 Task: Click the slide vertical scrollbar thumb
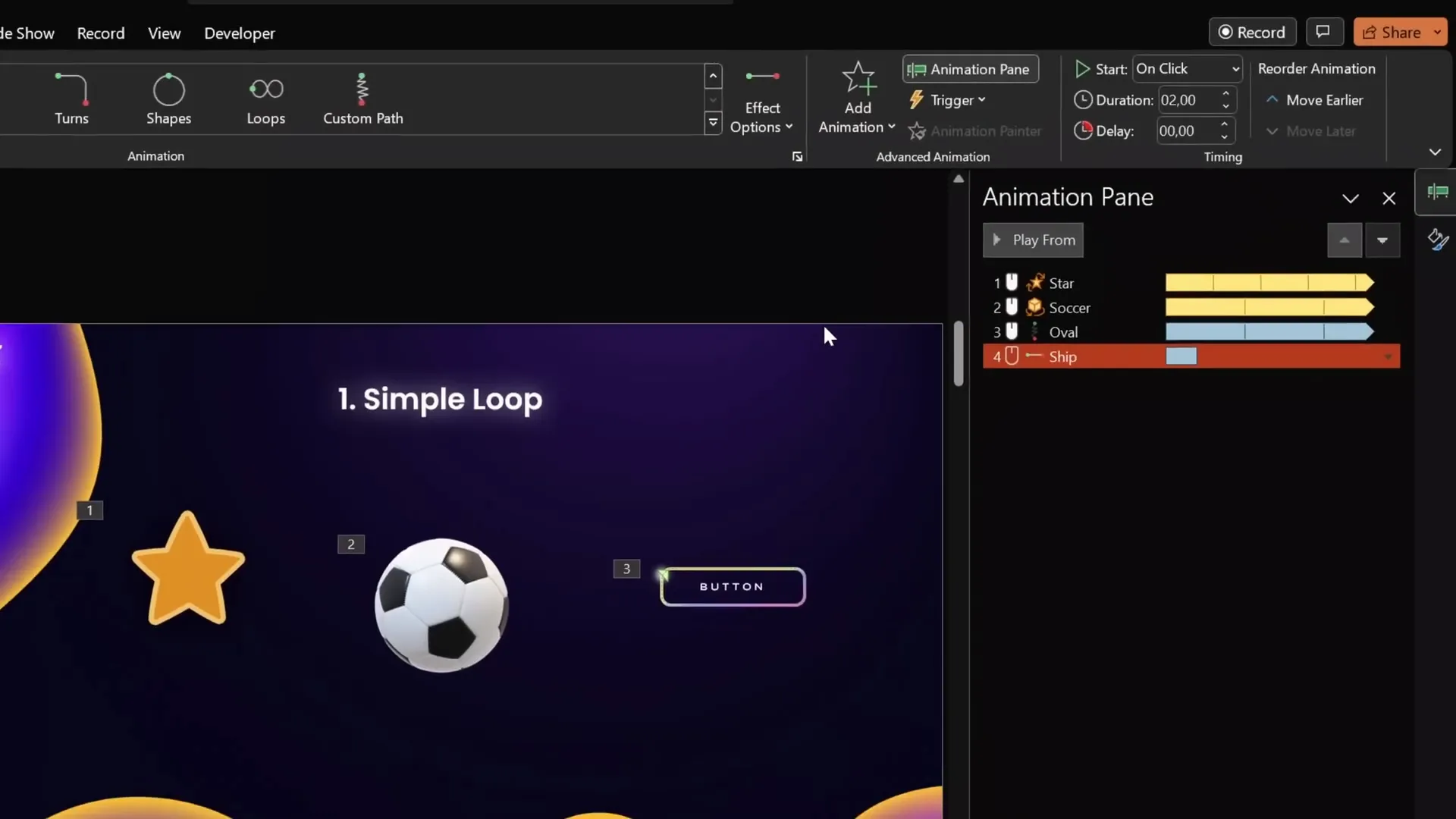coord(959,353)
